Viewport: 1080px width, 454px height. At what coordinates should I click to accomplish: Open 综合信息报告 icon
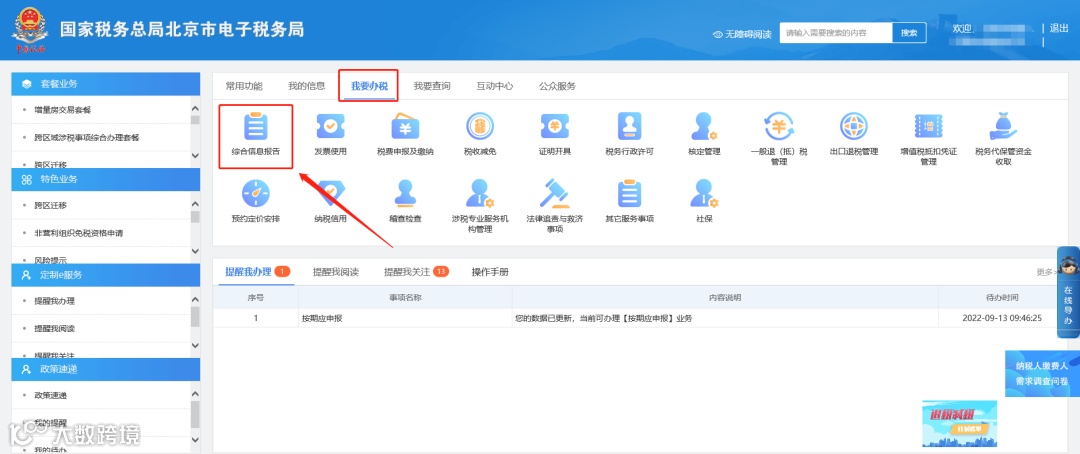[256, 126]
